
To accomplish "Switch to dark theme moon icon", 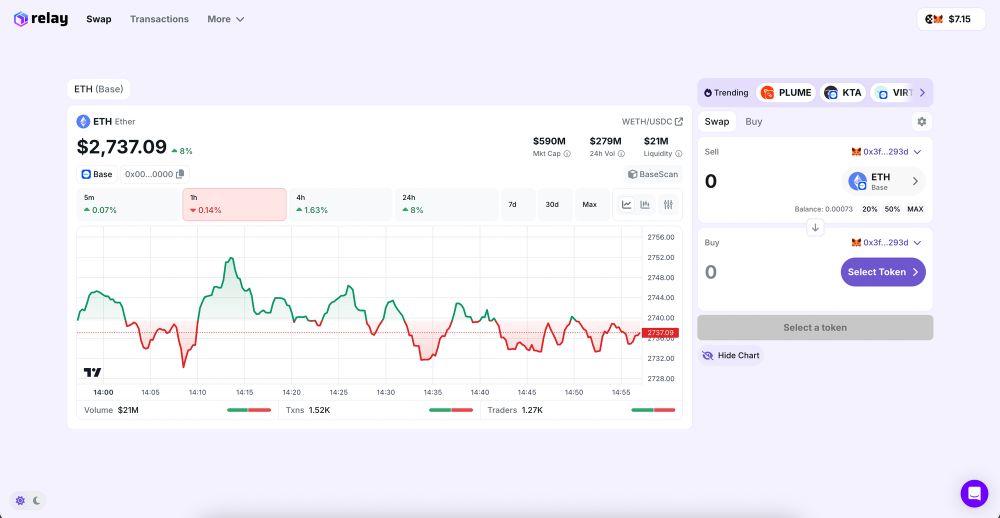I will click(37, 501).
